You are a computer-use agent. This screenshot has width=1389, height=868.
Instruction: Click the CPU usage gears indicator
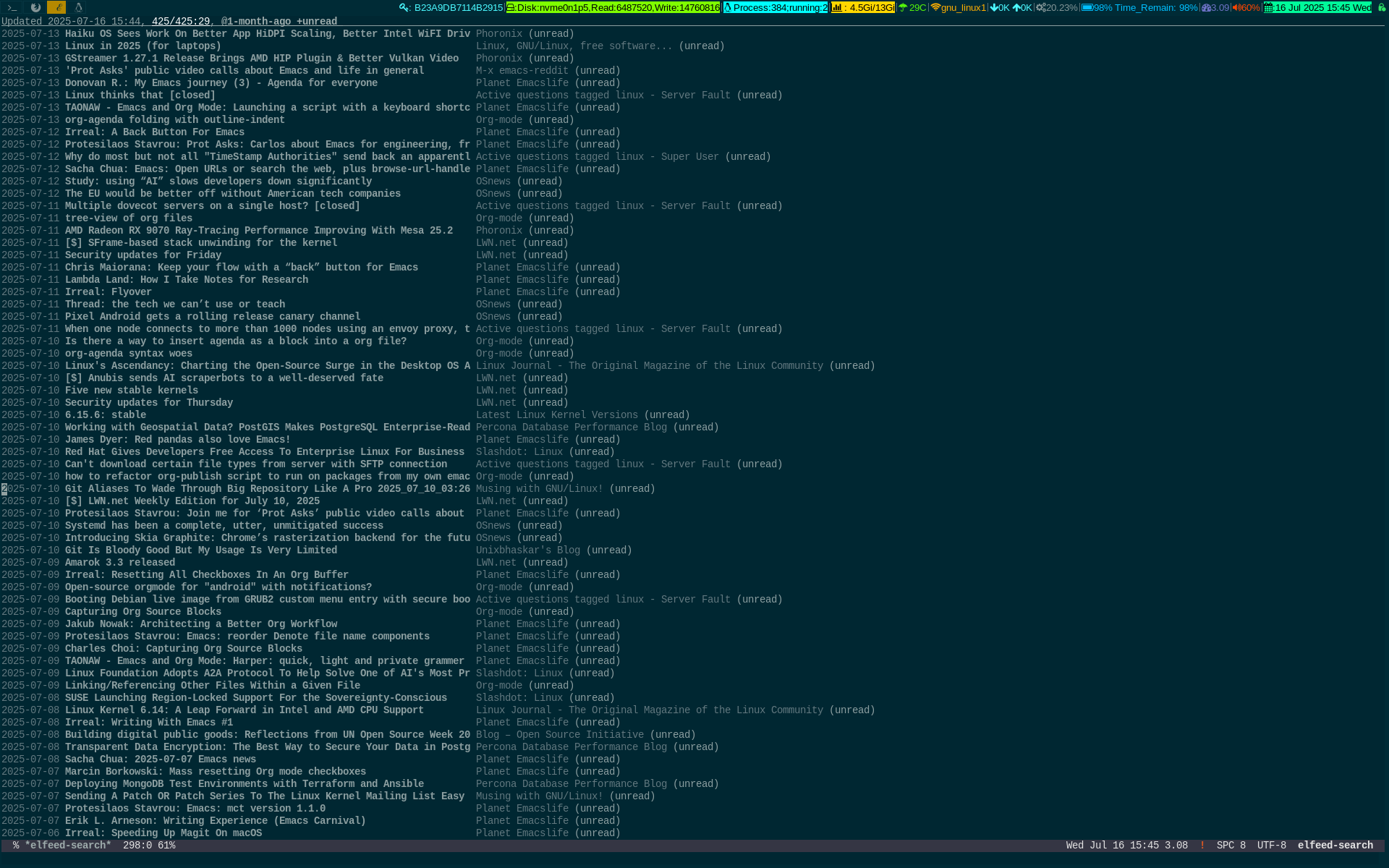pyautogui.click(x=1057, y=7)
